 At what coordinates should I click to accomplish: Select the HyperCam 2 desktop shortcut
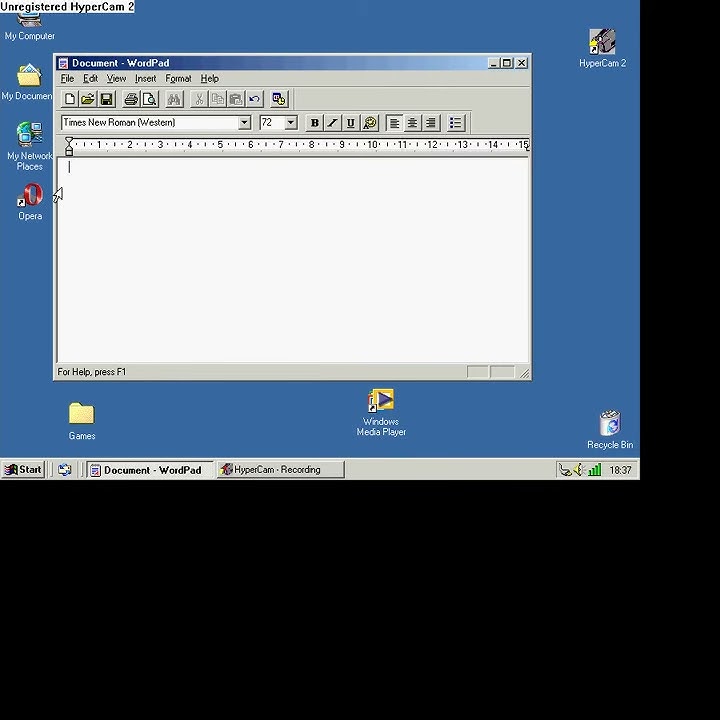[x=602, y=48]
